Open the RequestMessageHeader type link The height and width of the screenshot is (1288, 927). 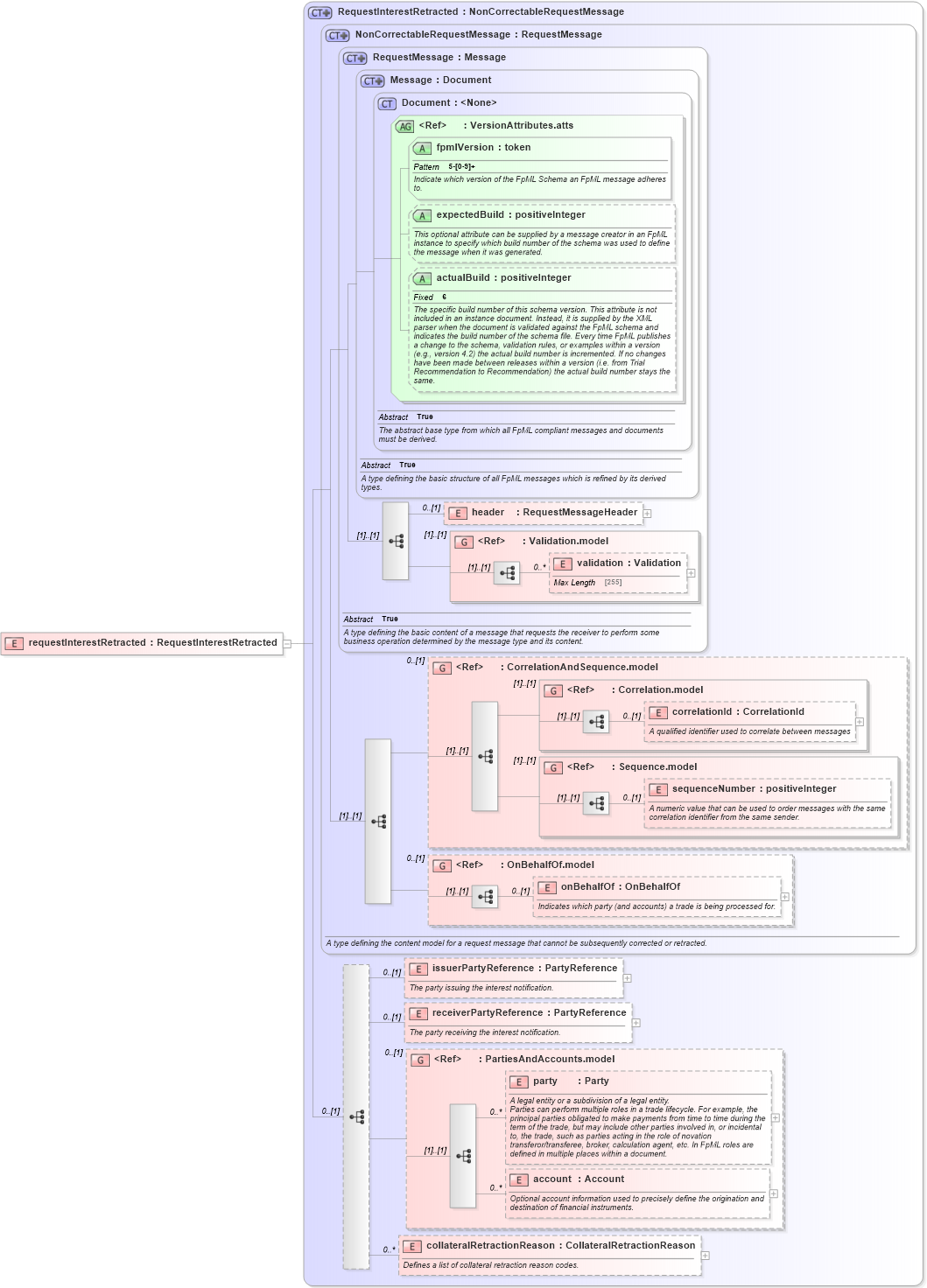point(580,513)
